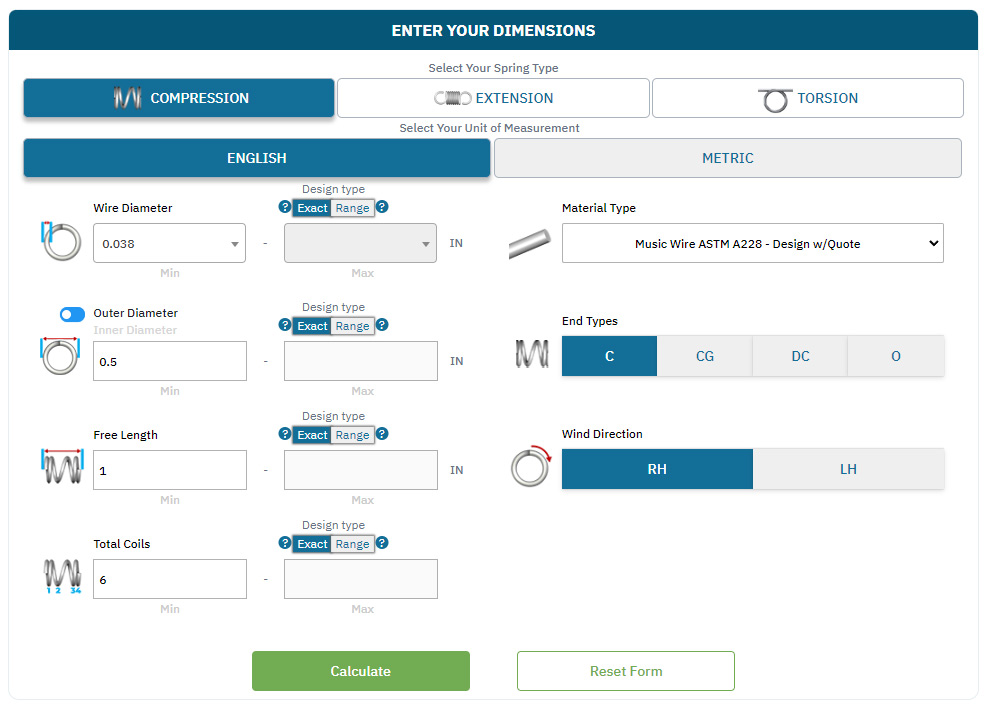Click help icon right of Free Length Range
Viewport: 989px width, 711px height.
point(382,435)
